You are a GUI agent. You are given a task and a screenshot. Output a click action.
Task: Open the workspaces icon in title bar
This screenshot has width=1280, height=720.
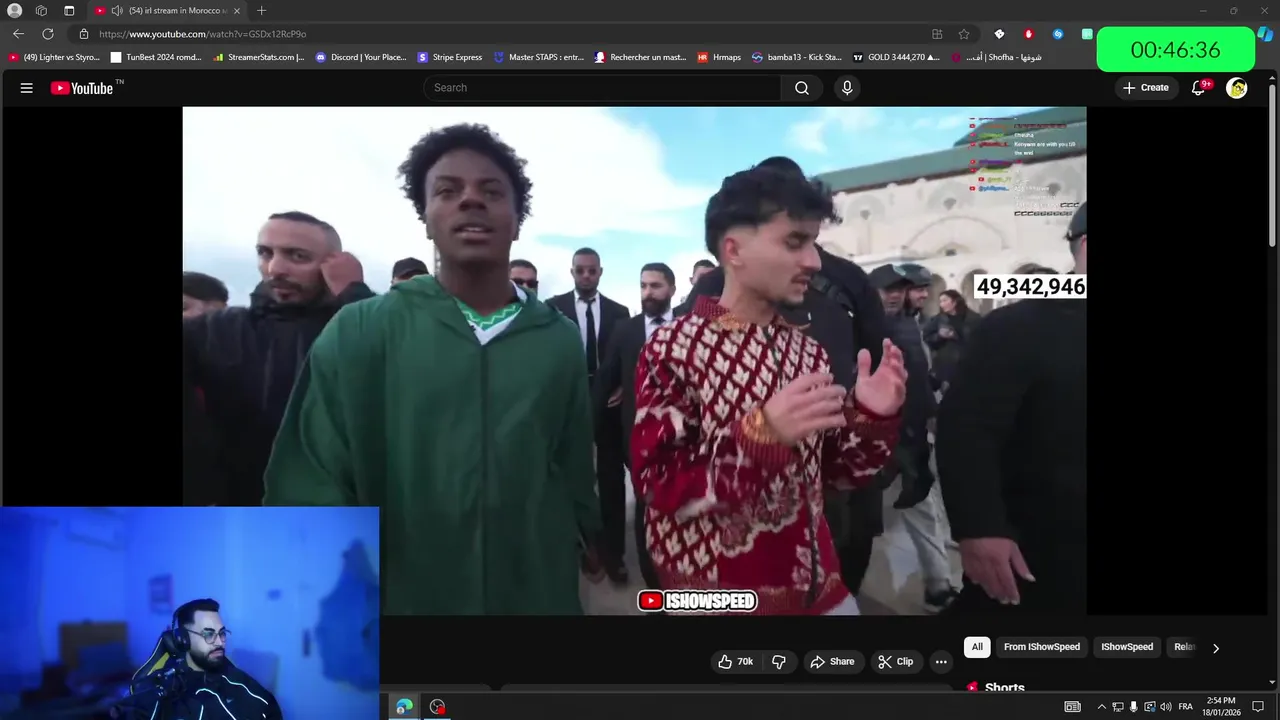(x=41, y=11)
